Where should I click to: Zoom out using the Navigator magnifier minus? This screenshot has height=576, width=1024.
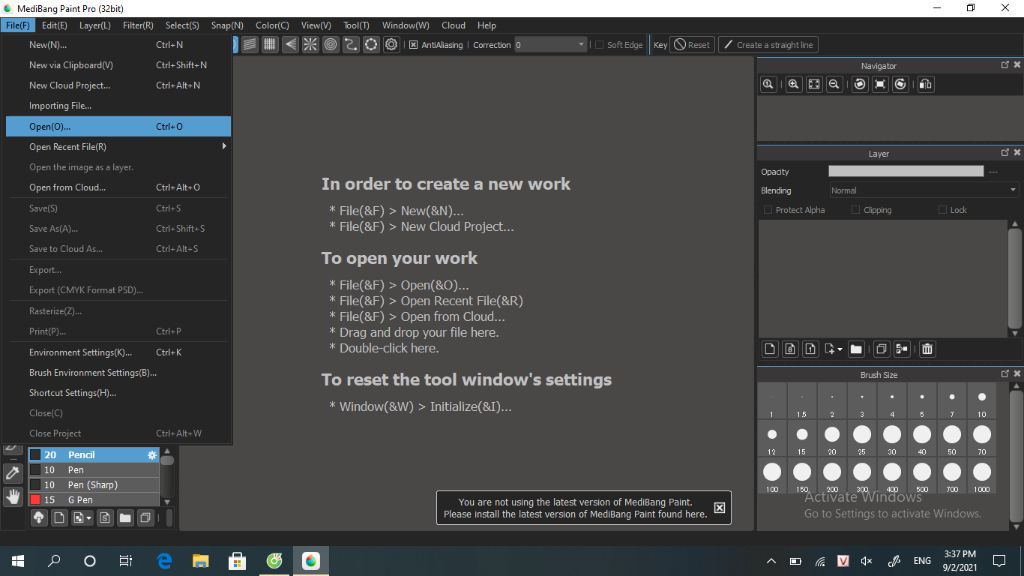coord(834,84)
